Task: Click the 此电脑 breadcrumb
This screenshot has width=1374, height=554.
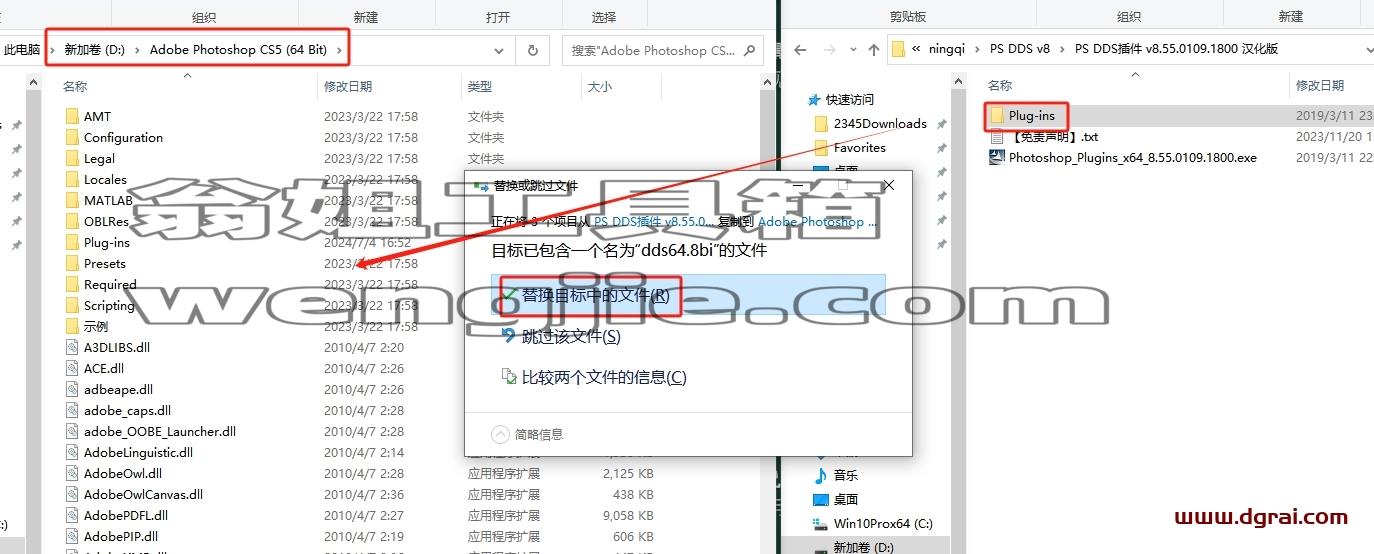Action: click(x=22, y=49)
